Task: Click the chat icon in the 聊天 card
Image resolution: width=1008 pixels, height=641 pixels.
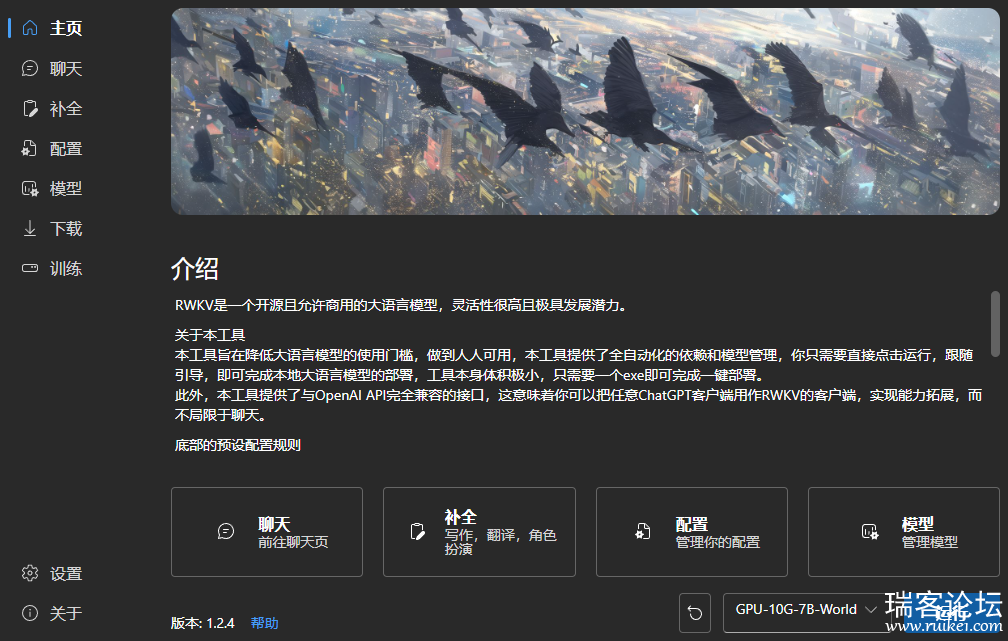Action: (x=226, y=531)
